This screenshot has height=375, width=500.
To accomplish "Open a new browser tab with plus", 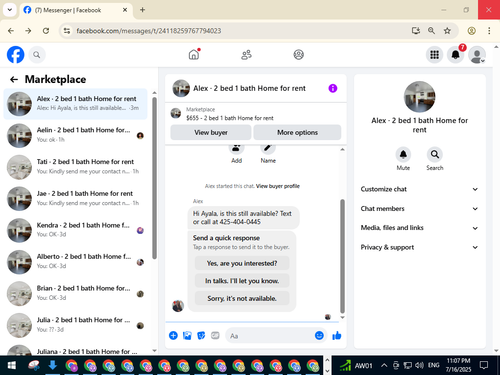I will 142,10.
